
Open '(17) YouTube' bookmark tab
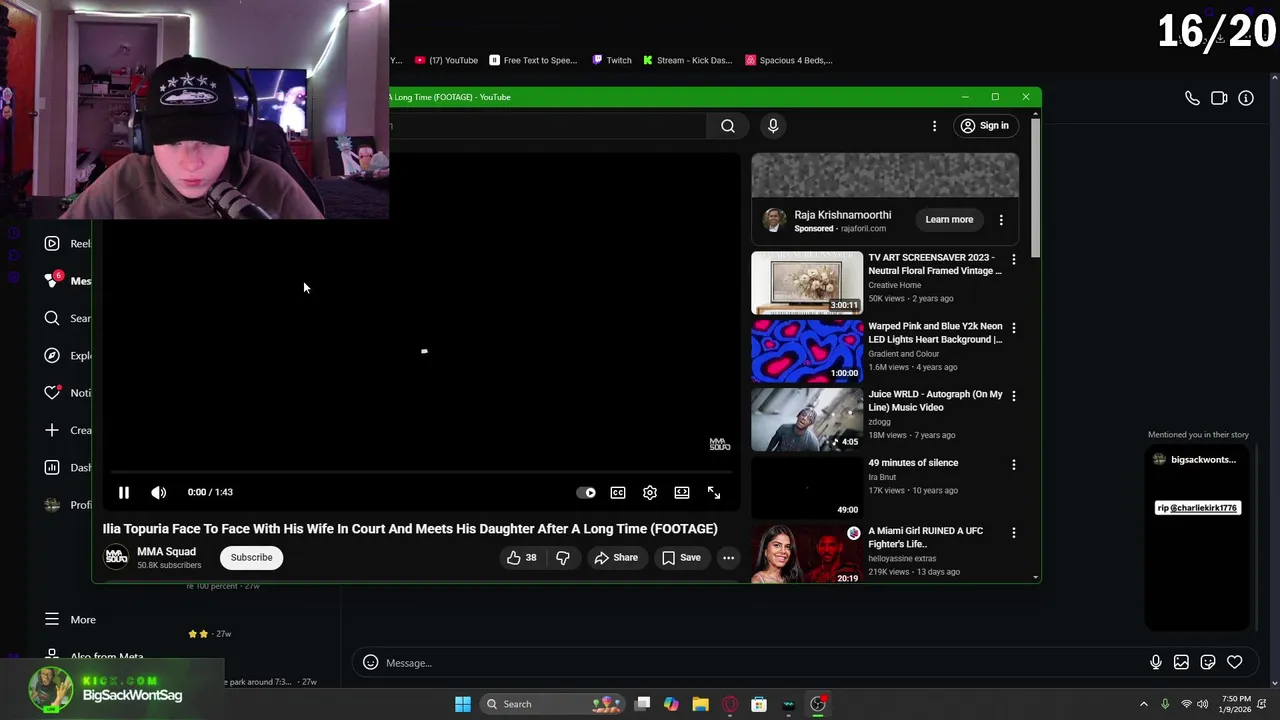pyautogui.click(x=446, y=60)
